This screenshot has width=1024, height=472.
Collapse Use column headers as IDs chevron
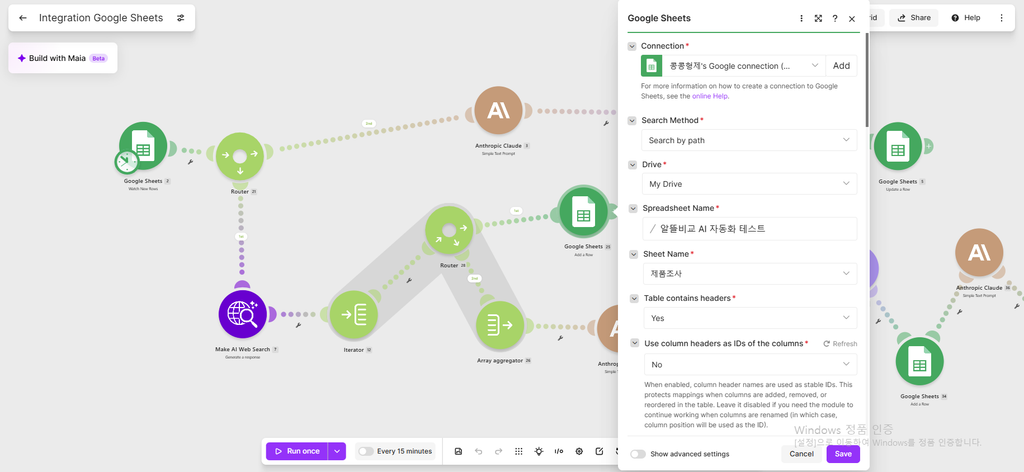pyautogui.click(x=634, y=343)
